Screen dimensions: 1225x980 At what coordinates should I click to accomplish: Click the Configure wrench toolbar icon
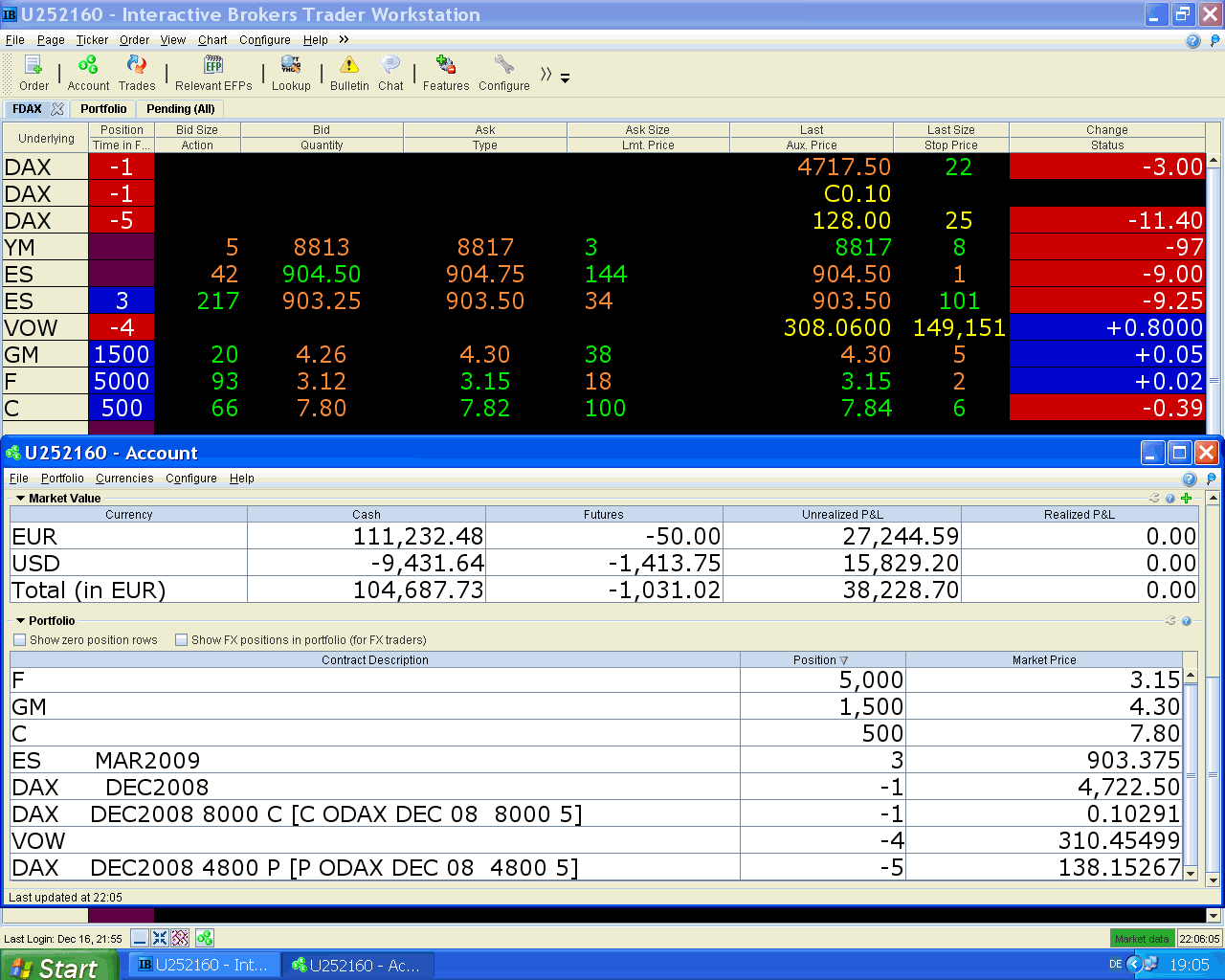[504, 73]
